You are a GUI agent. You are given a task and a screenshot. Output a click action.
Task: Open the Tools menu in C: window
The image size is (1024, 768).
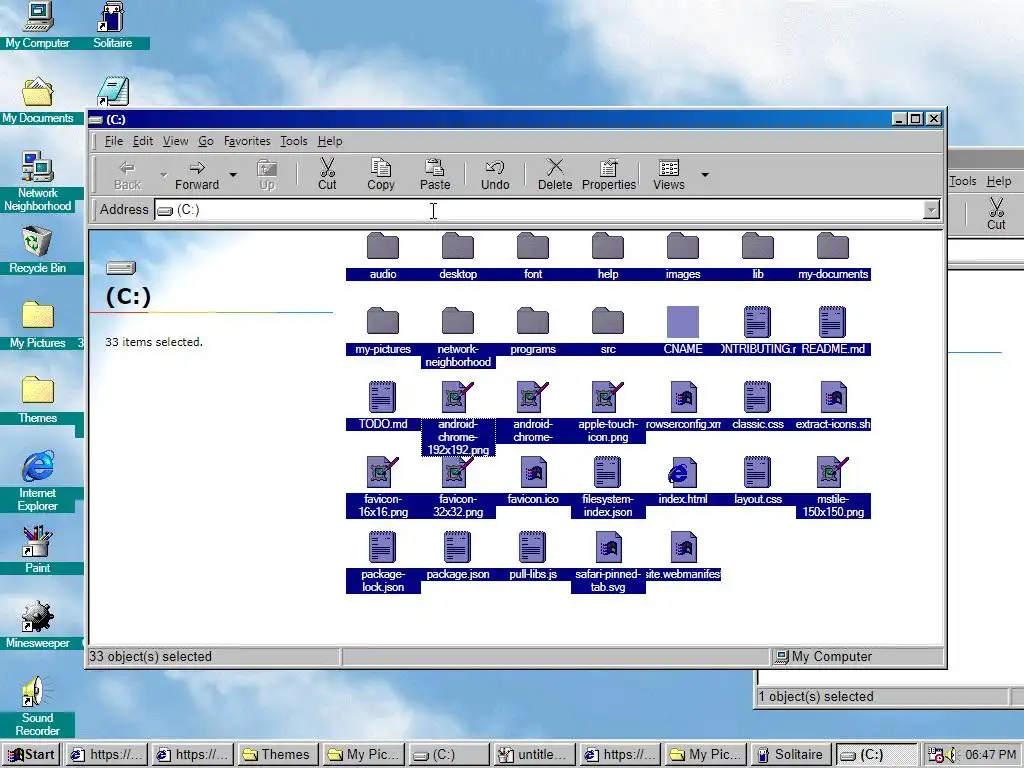(293, 141)
